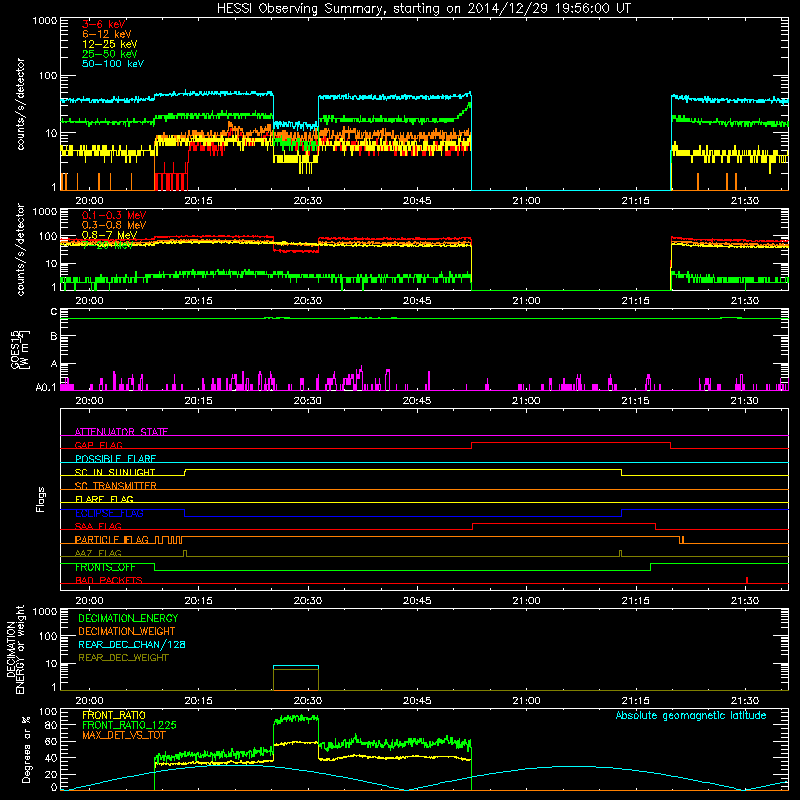Screen dimensions: 800x800
Task: Click the REAR_DEC_CHAN/128 legend label
Action: coord(132,644)
